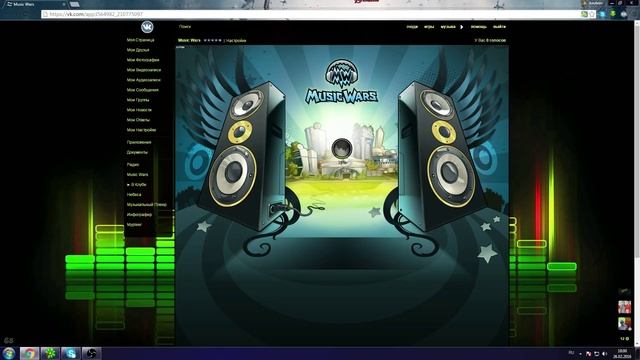Screen dimensions: 640x360
Task: Click the new tab button next to the Music Wars tab
Action: pyautogui.click(x=74, y=4)
